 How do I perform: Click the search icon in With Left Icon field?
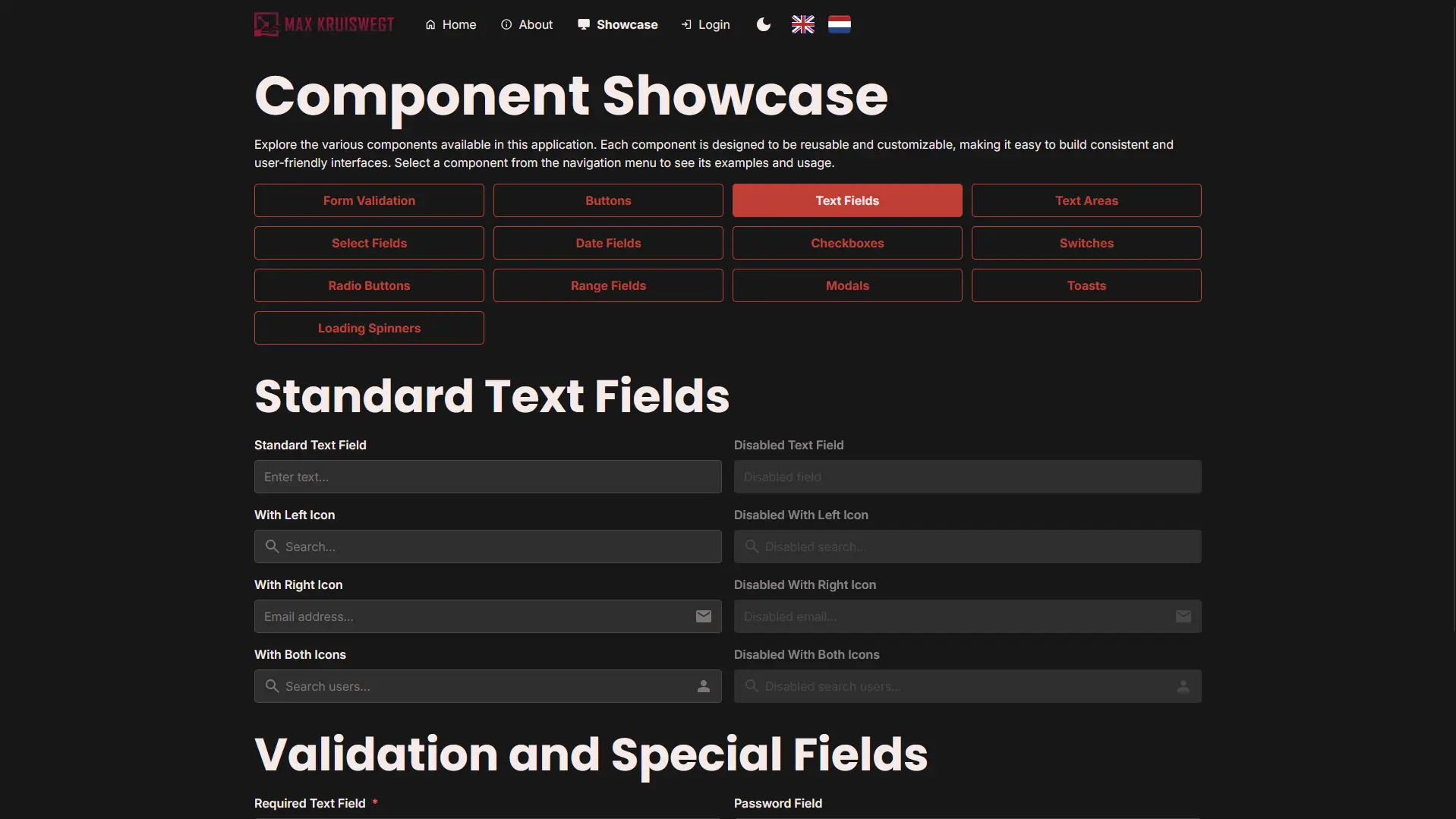click(x=272, y=547)
